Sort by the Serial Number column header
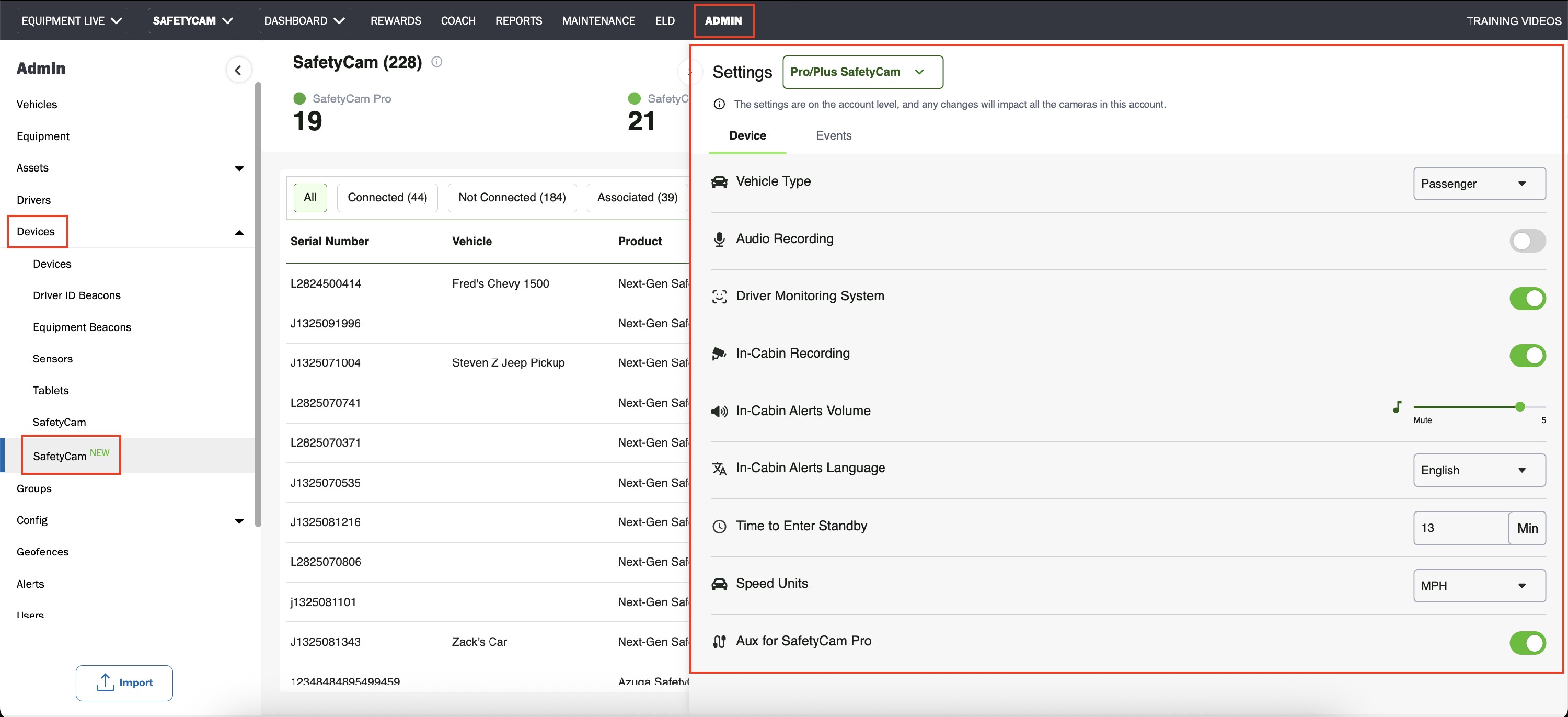The height and width of the screenshot is (717, 1568). pos(329,241)
